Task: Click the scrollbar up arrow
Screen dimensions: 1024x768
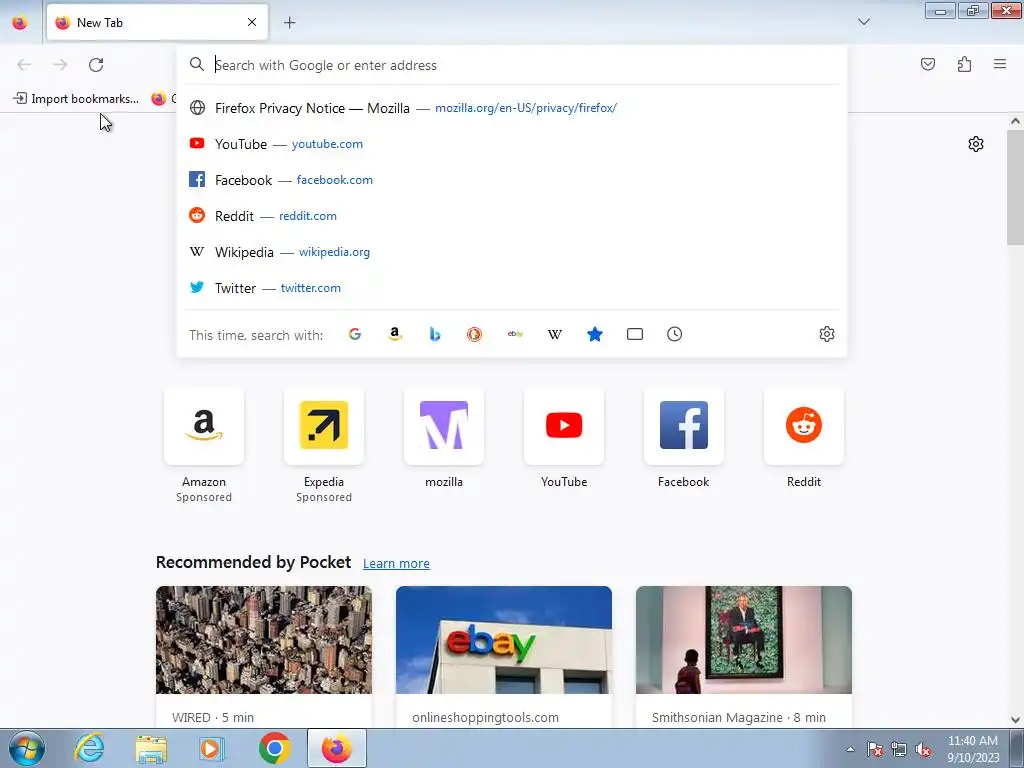Action: pyautogui.click(x=1015, y=121)
